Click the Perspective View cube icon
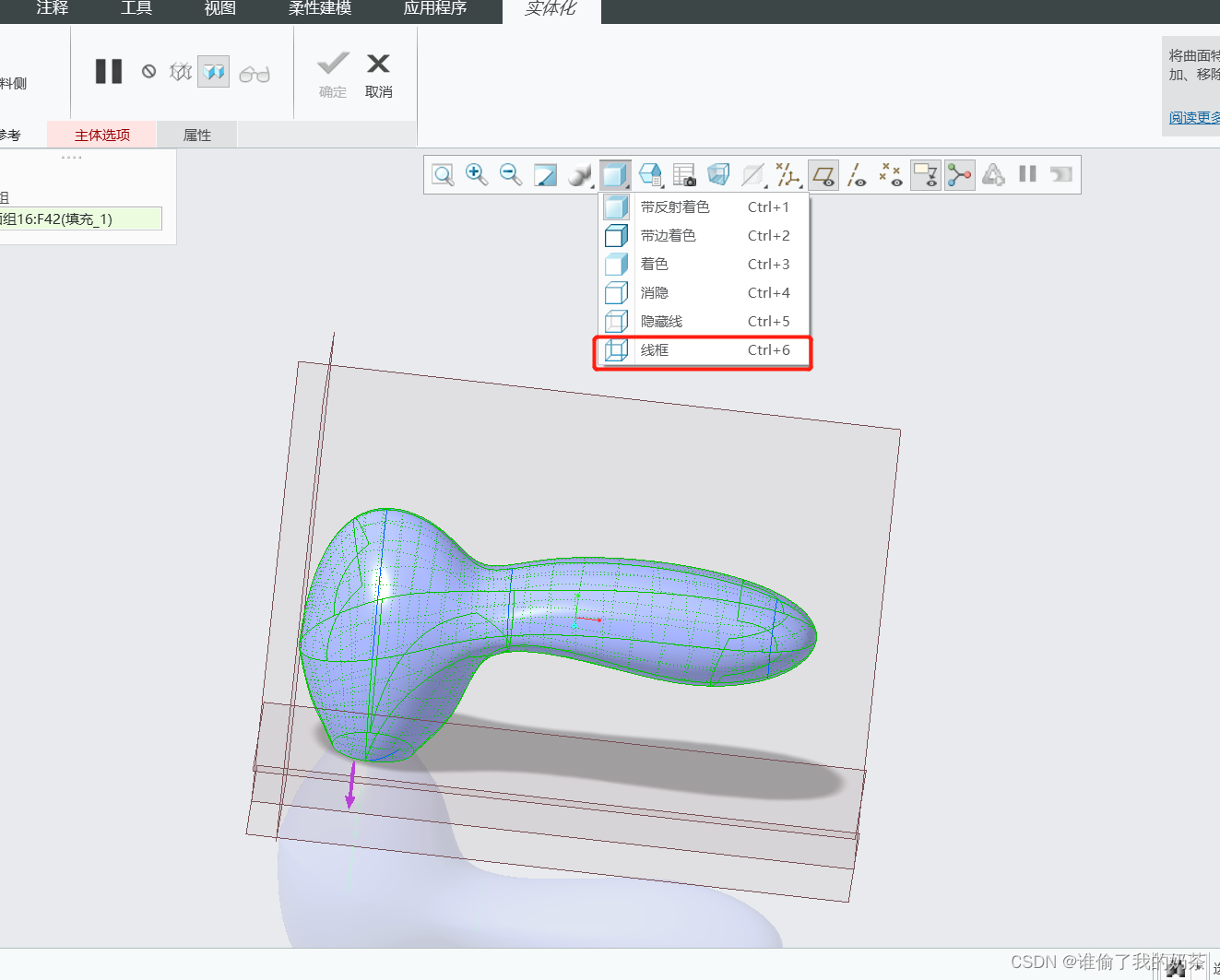Screen dimensions: 1220x980 pyautogui.click(x=718, y=174)
